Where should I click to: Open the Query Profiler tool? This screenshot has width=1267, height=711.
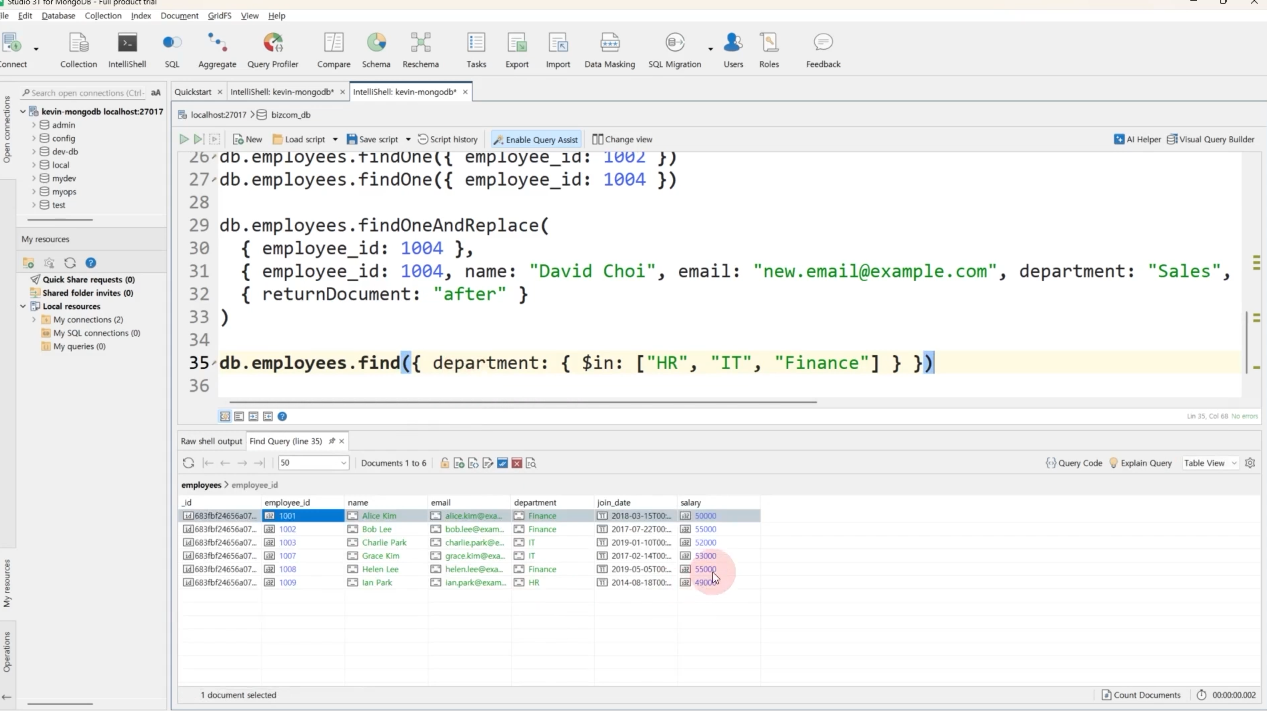tap(273, 50)
